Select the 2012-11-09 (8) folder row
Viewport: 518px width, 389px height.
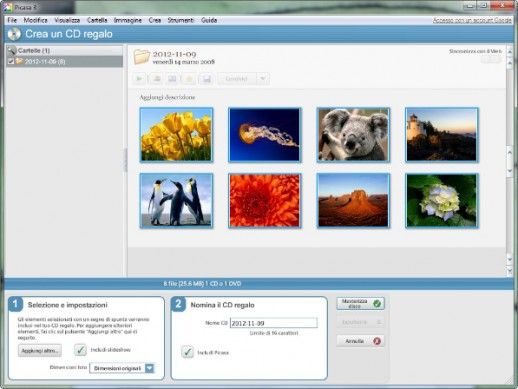[64, 61]
